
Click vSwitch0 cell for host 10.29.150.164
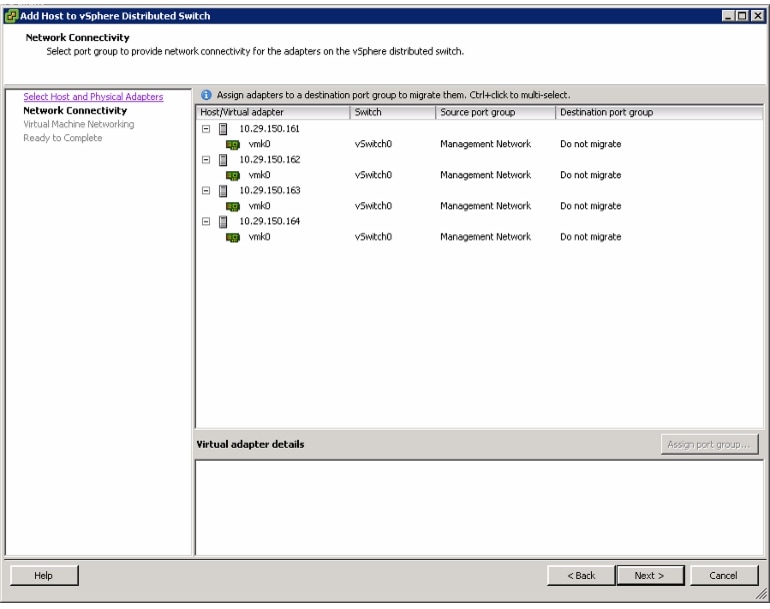point(373,237)
